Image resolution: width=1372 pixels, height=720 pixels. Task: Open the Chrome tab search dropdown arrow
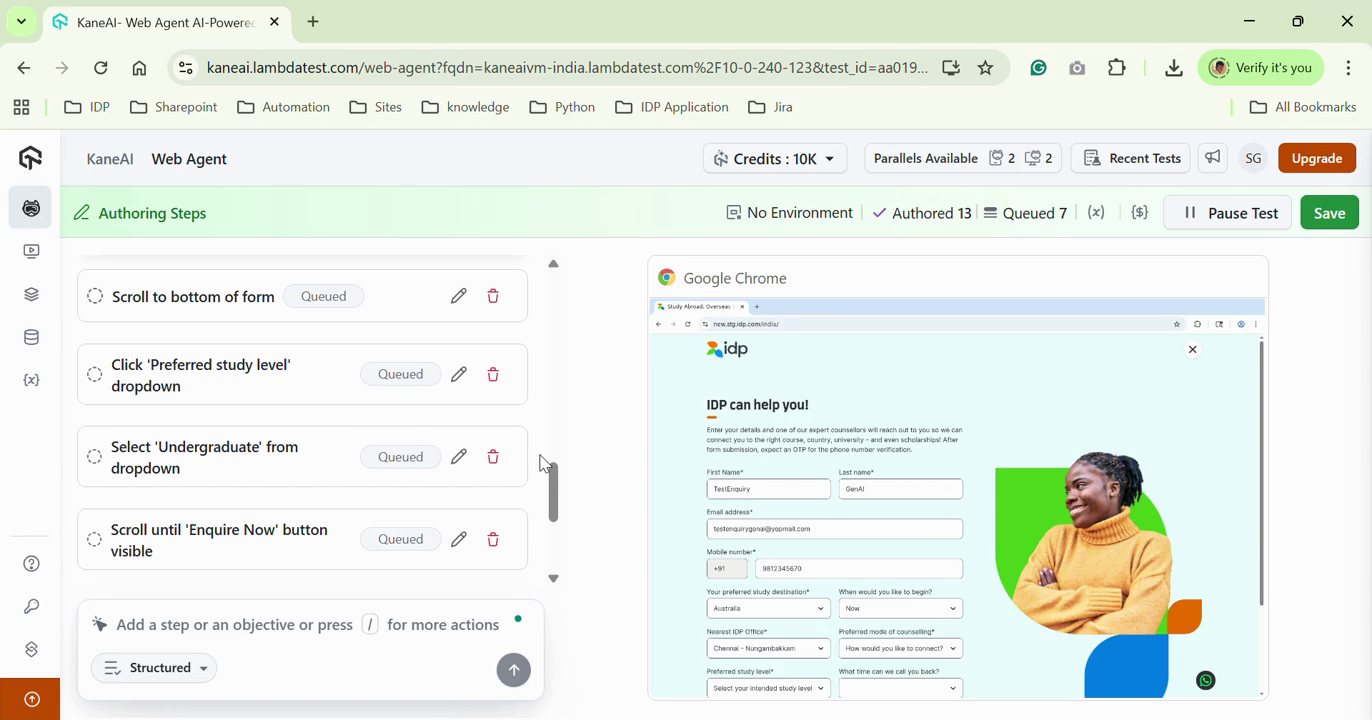(21, 21)
